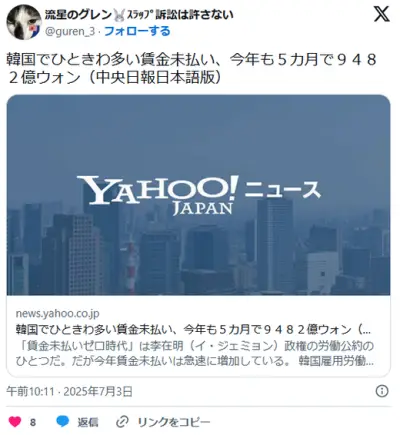Screen dimensions: 400x435
Task: Click the reply speech bubble icon
Action: pyautogui.click(x=63, y=422)
